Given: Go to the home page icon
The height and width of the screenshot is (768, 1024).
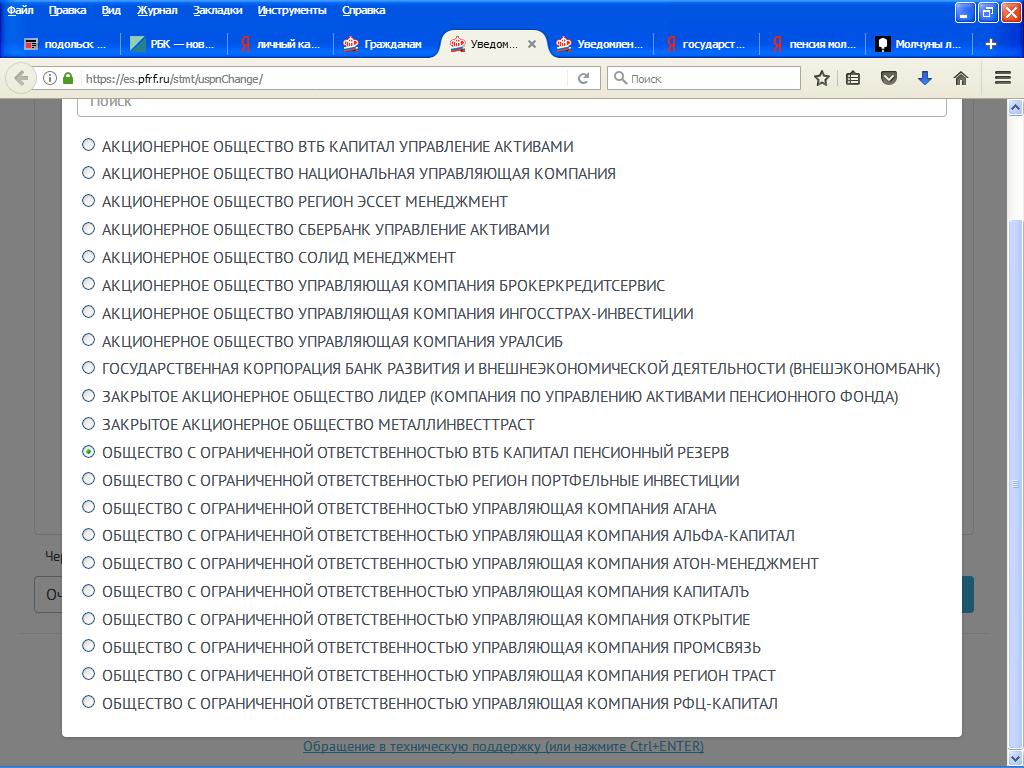Looking at the screenshot, I should click(960, 78).
